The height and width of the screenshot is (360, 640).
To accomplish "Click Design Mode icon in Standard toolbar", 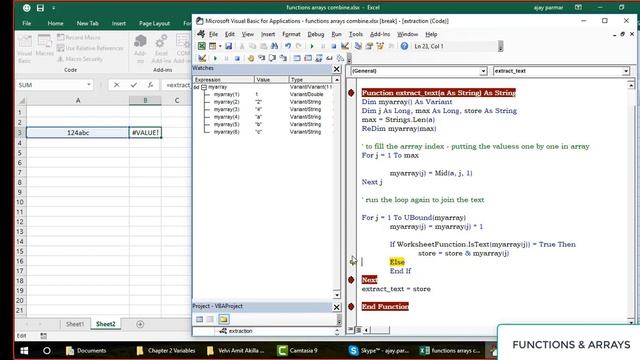I will click(x=345, y=46).
